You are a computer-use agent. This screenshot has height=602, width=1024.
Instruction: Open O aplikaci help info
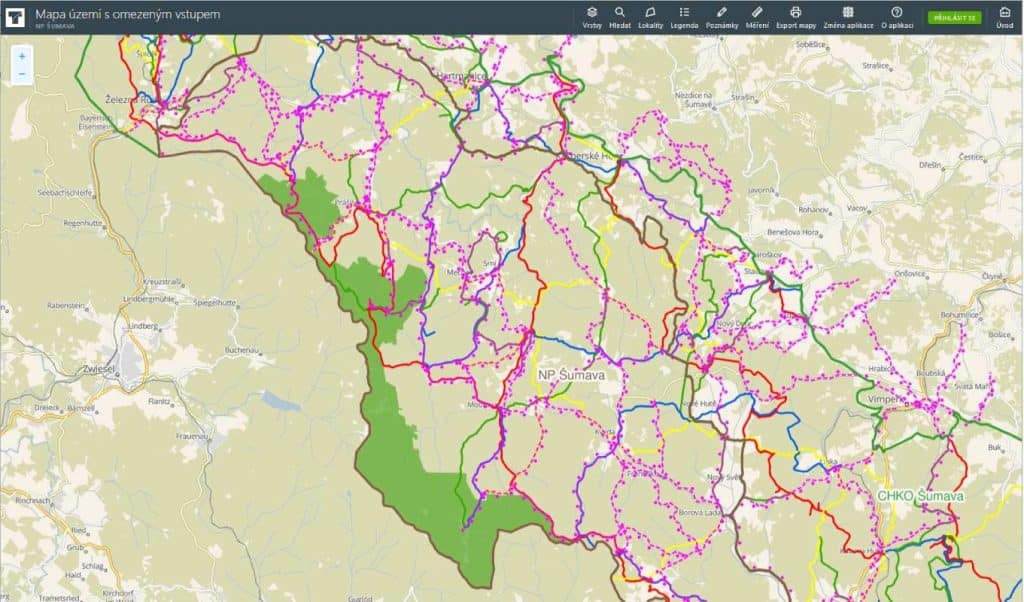pos(897,16)
